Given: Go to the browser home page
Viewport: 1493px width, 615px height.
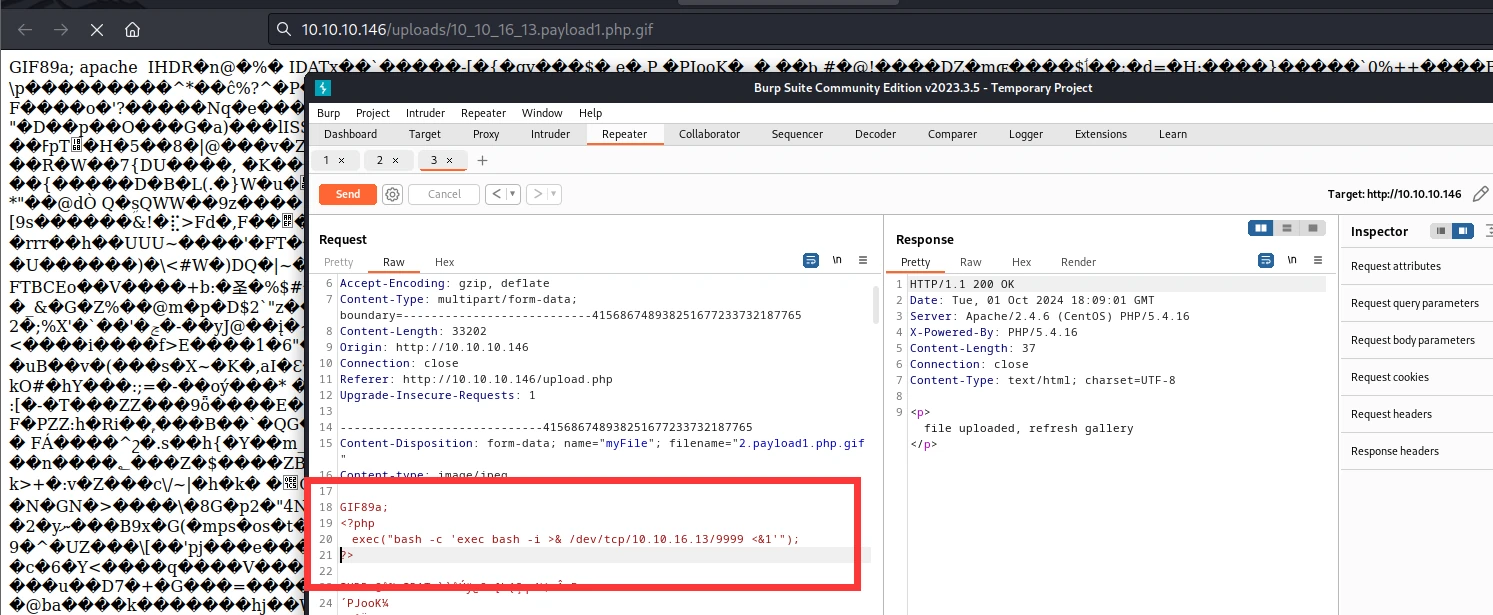Looking at the screenshot, I should (132, 29).
